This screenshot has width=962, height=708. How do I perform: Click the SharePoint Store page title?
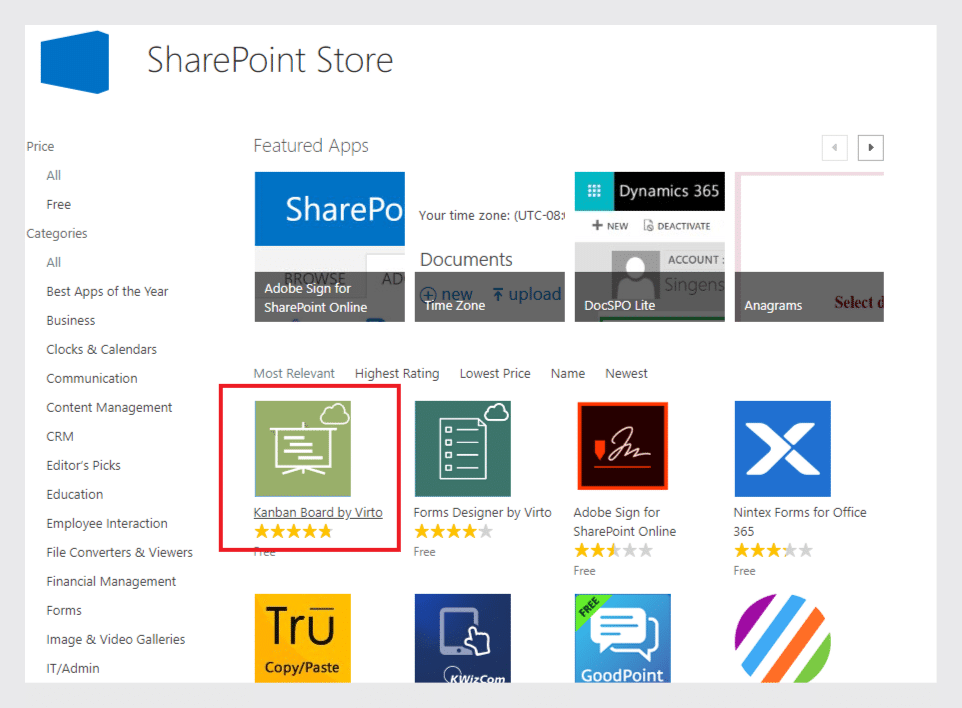tap(270, 60)
